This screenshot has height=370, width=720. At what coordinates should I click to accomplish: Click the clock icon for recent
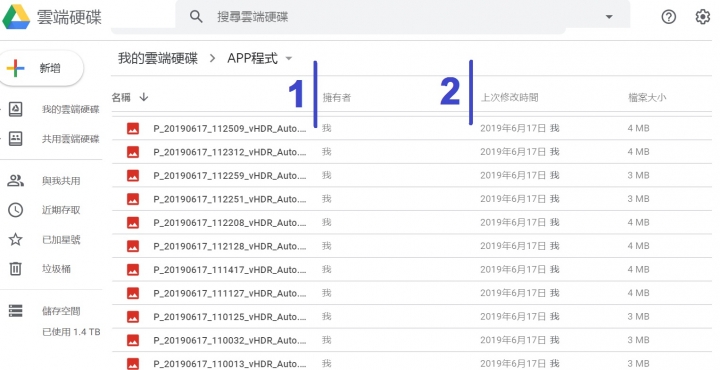coord(16,210)
